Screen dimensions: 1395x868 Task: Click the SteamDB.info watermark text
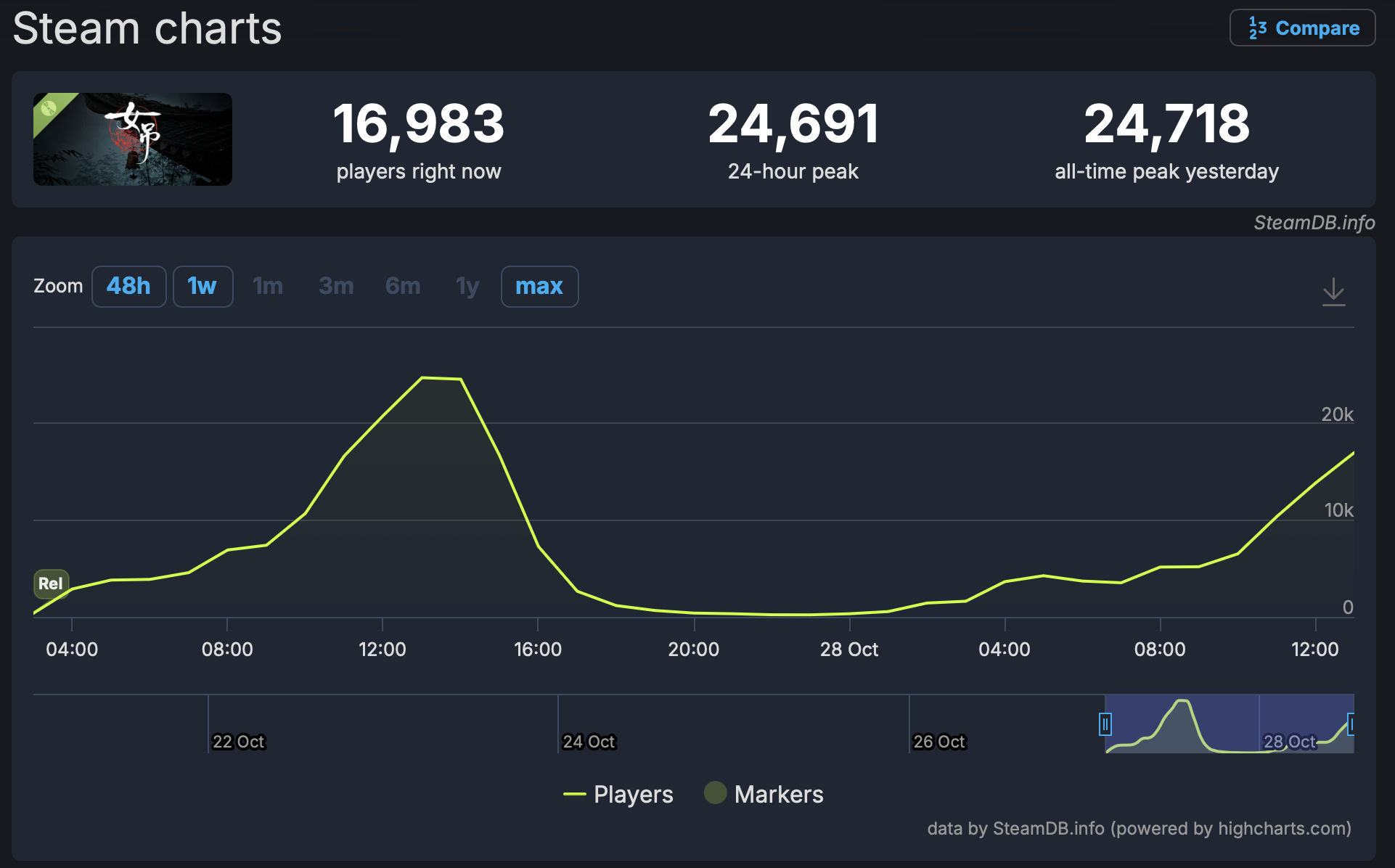click(1314, 223)
